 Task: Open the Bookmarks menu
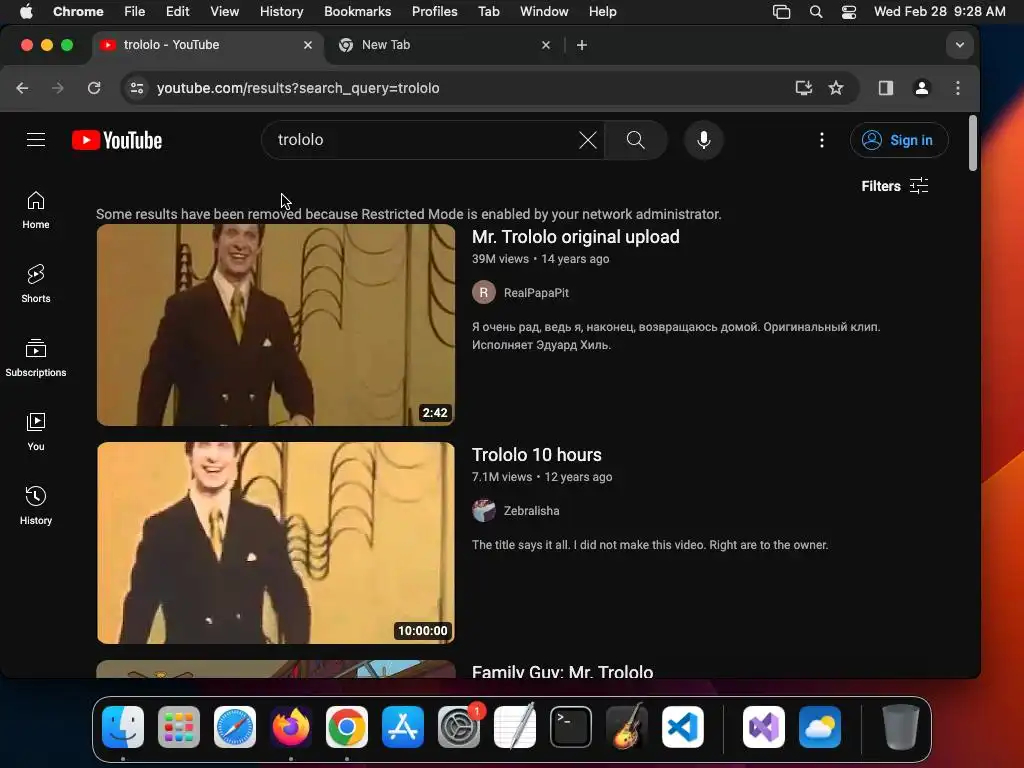(357, 12)
